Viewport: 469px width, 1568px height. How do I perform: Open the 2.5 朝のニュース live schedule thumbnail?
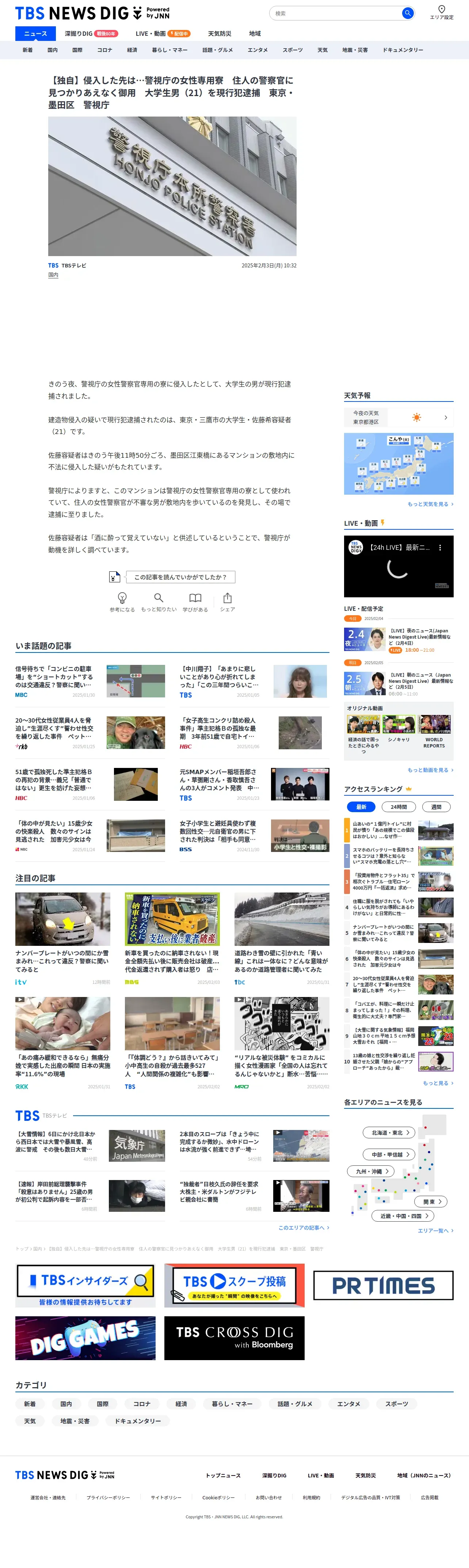coord(365,683)
